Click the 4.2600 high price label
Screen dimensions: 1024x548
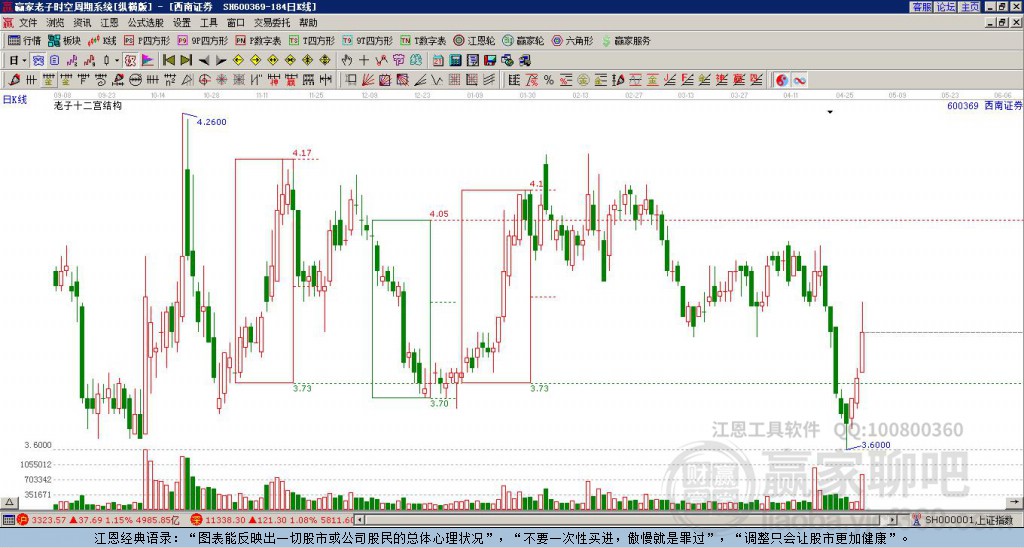[211, 122]
